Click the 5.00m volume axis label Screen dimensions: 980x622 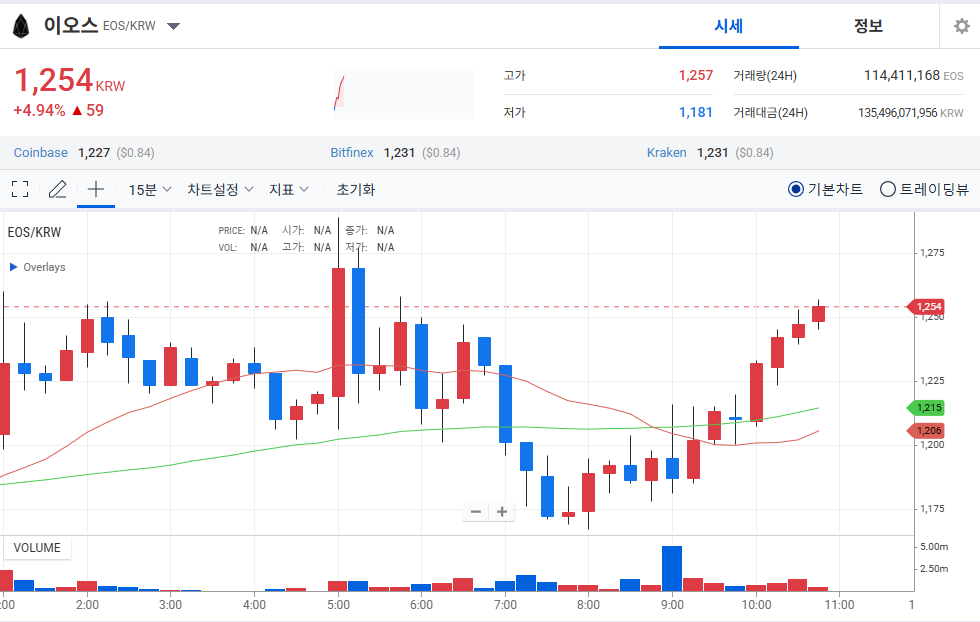(934, 546)
